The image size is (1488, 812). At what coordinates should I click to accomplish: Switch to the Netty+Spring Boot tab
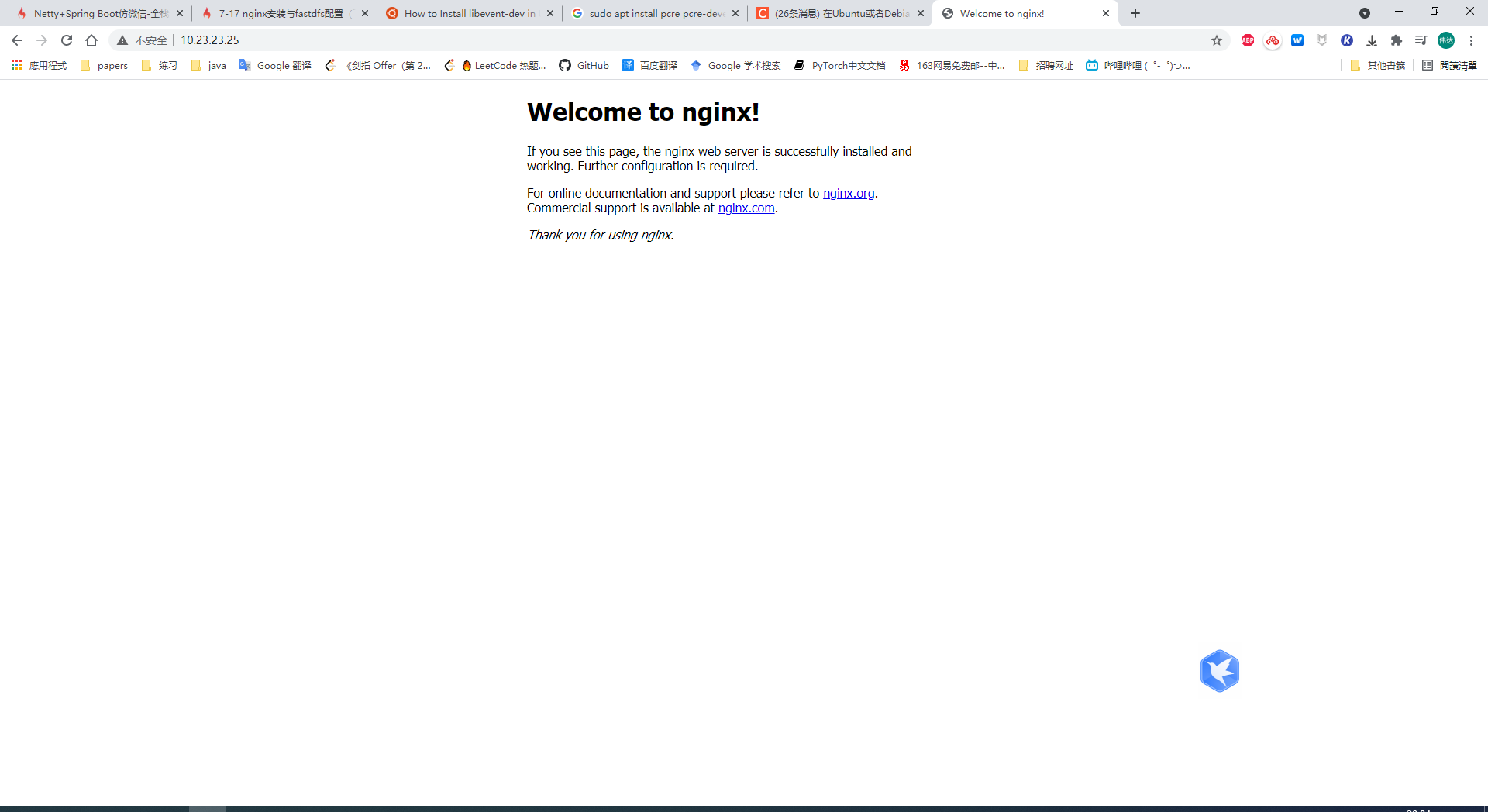point(99,13)
